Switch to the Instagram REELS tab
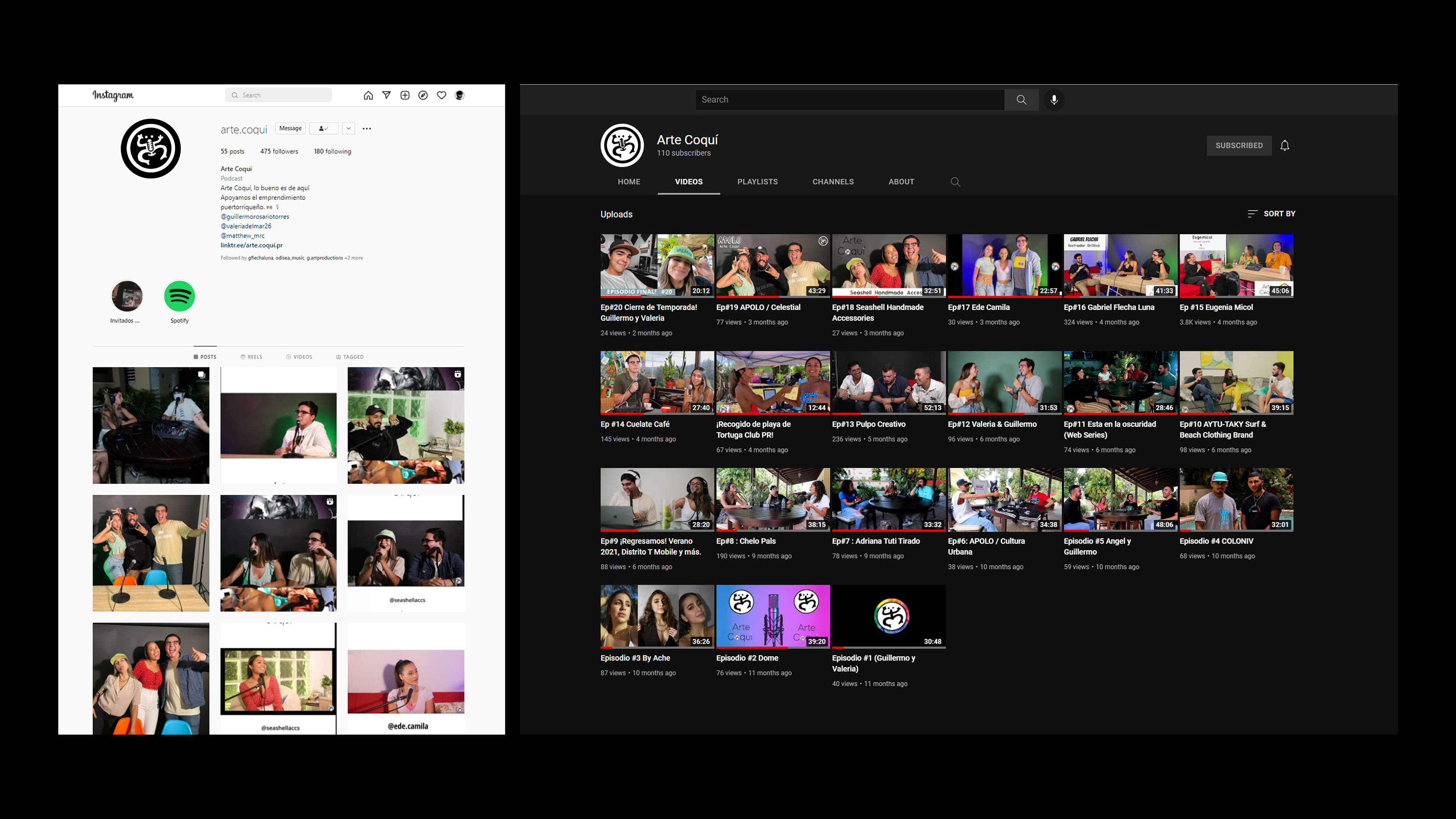1456x819 pixels. coord(251,357)
